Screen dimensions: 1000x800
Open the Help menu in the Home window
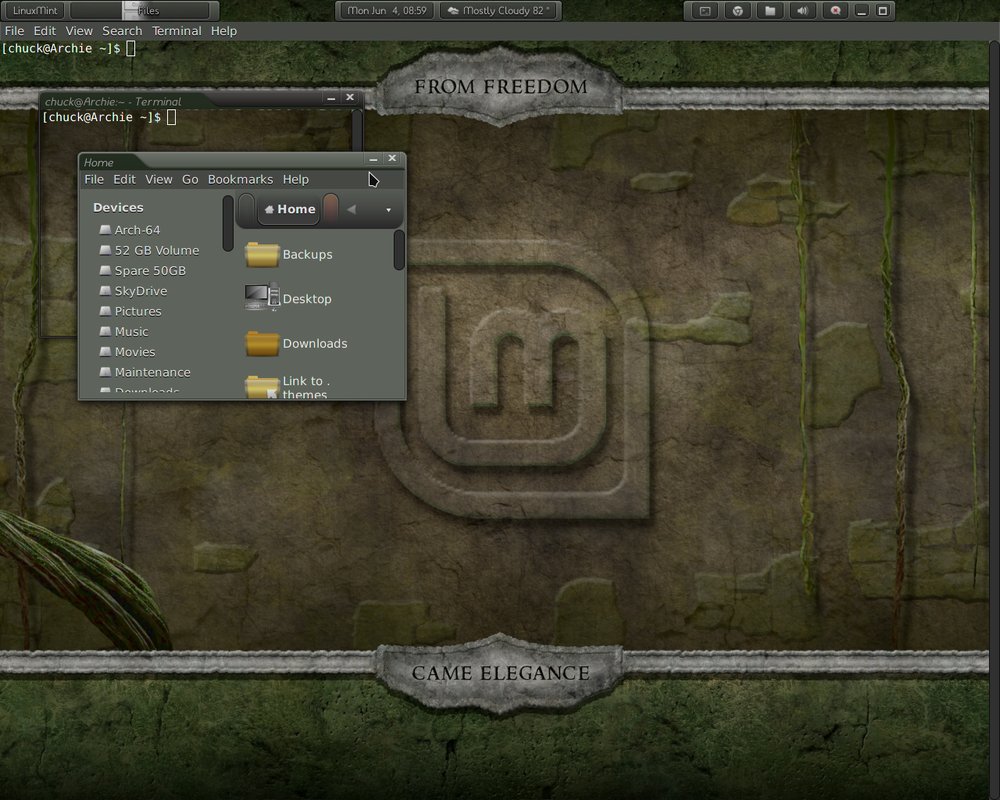296,179
